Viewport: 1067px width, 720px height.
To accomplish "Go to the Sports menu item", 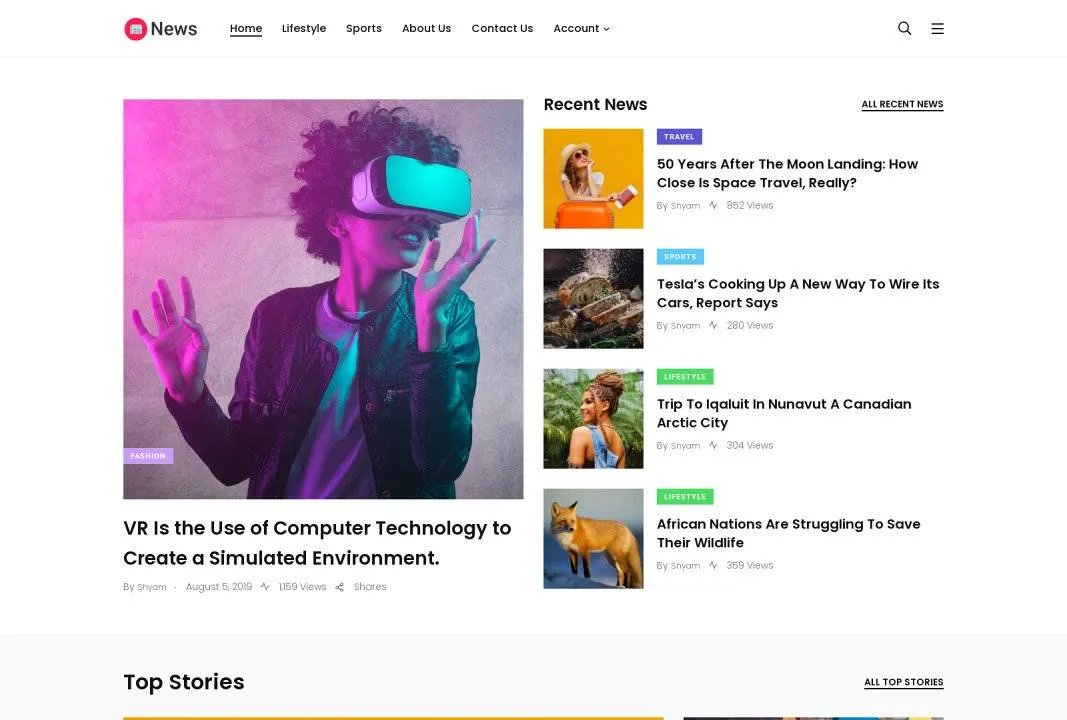I will [364, 28].
